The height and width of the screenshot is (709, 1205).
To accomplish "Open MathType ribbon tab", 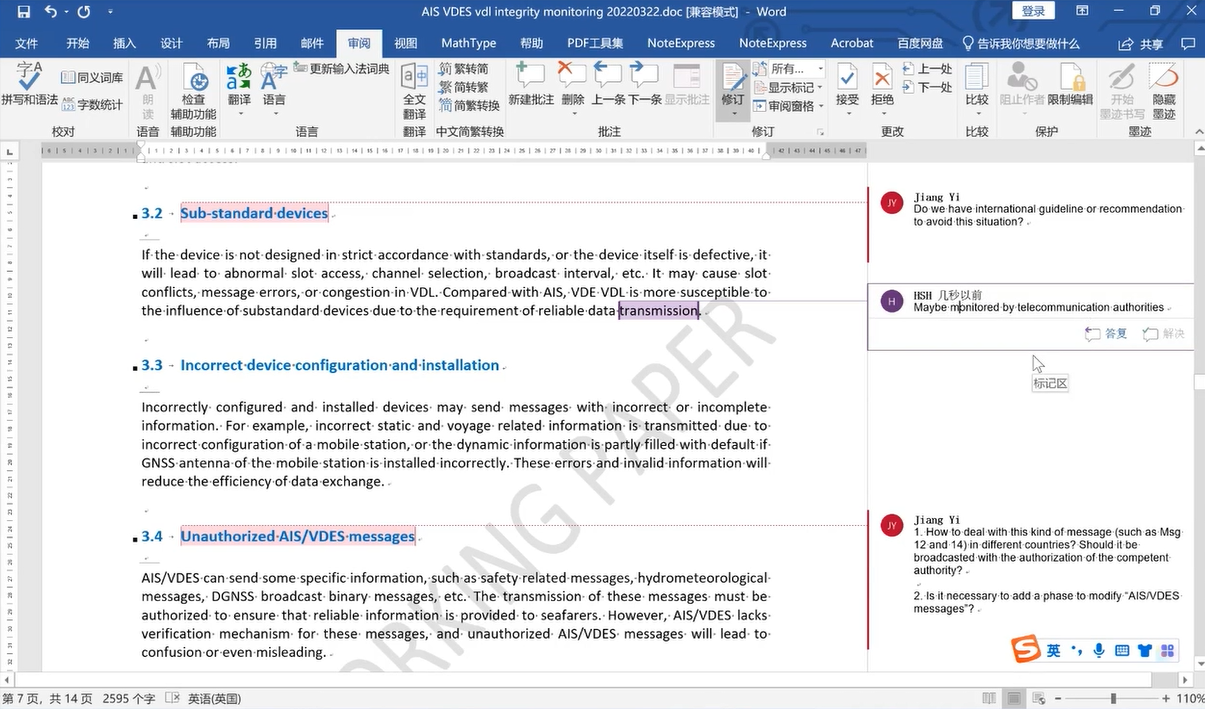I will pos(469,44).
